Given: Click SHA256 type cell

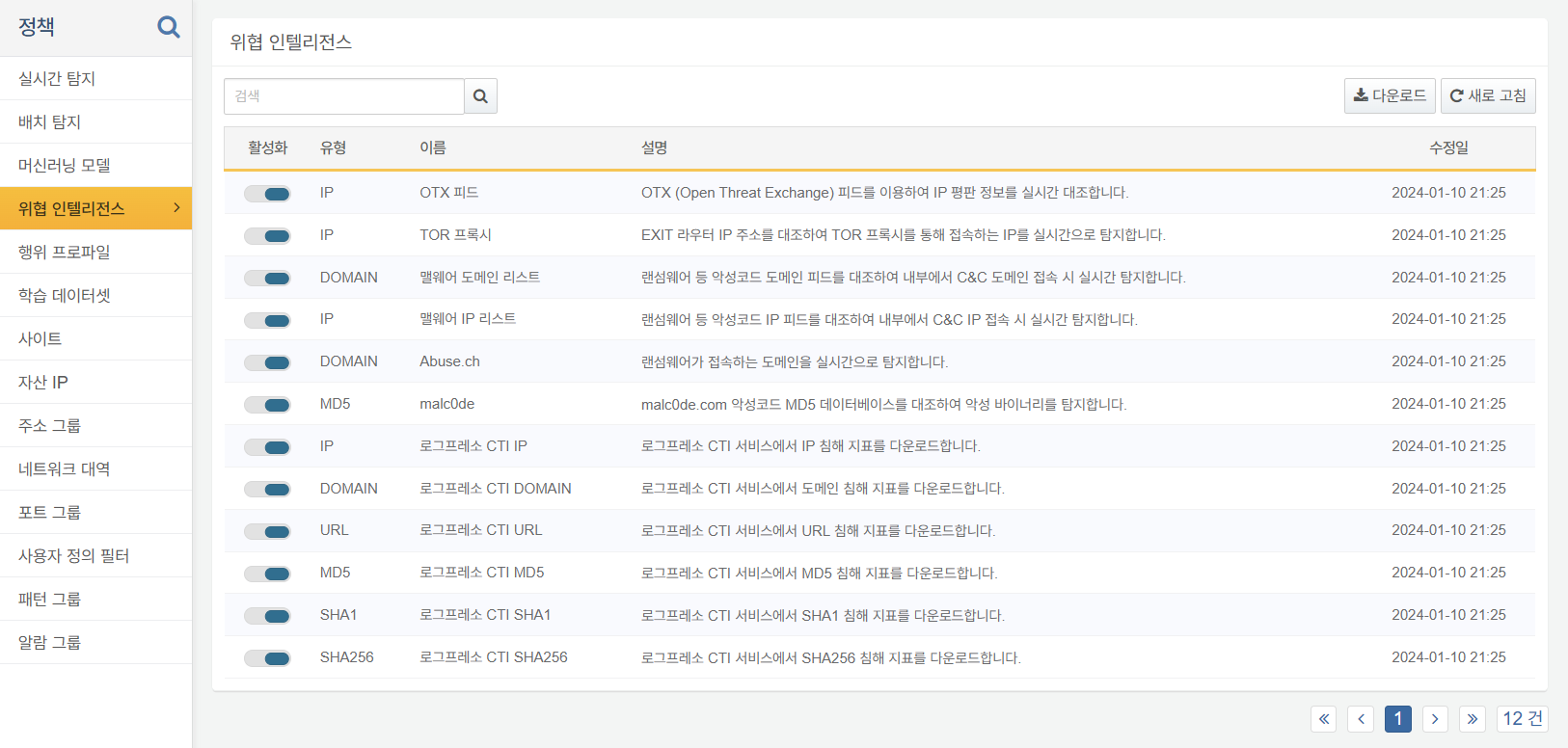Looking at the screenshot, I should 347,657.
